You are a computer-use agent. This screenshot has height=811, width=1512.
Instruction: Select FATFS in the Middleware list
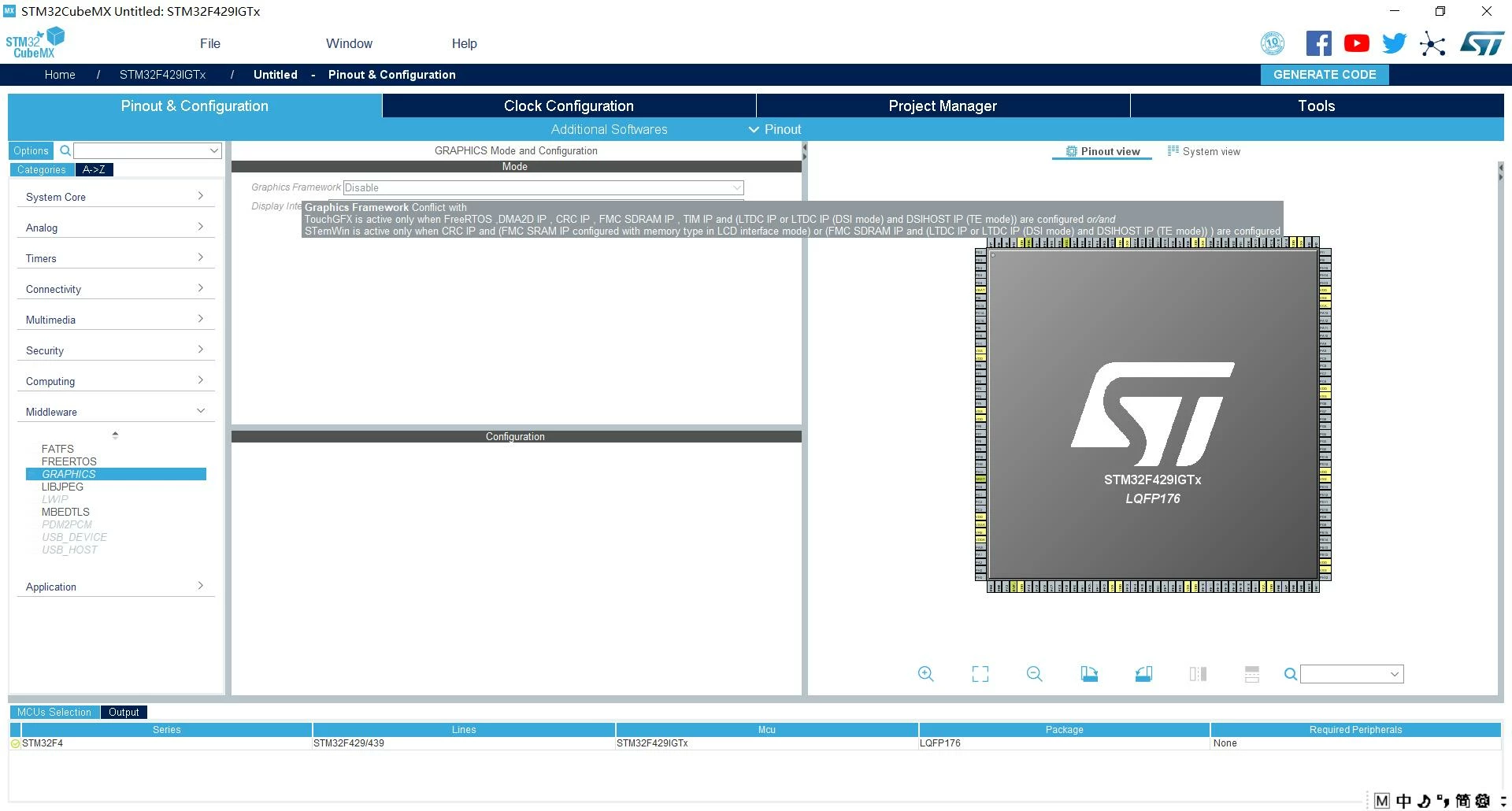coord(57,449)
